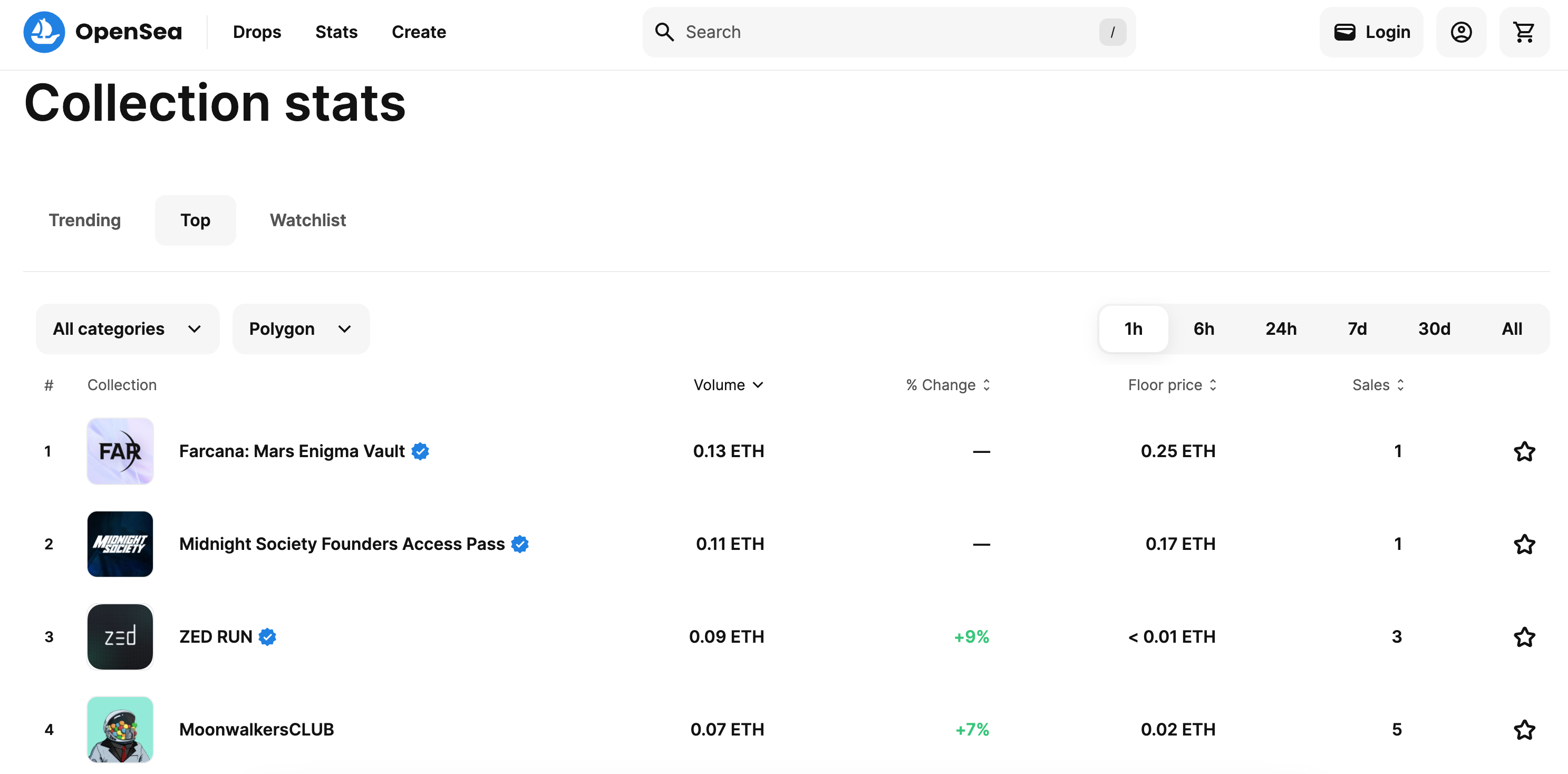Viewport: 1568px width, 774px height.
Task: Select the Watchlist tab
Action: pos(307,219)
